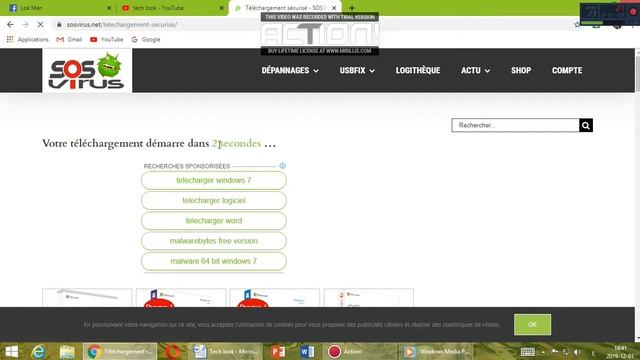
Task: Click the SOS Virus logo
Action: pyautogui.click(x=87, y=71)
